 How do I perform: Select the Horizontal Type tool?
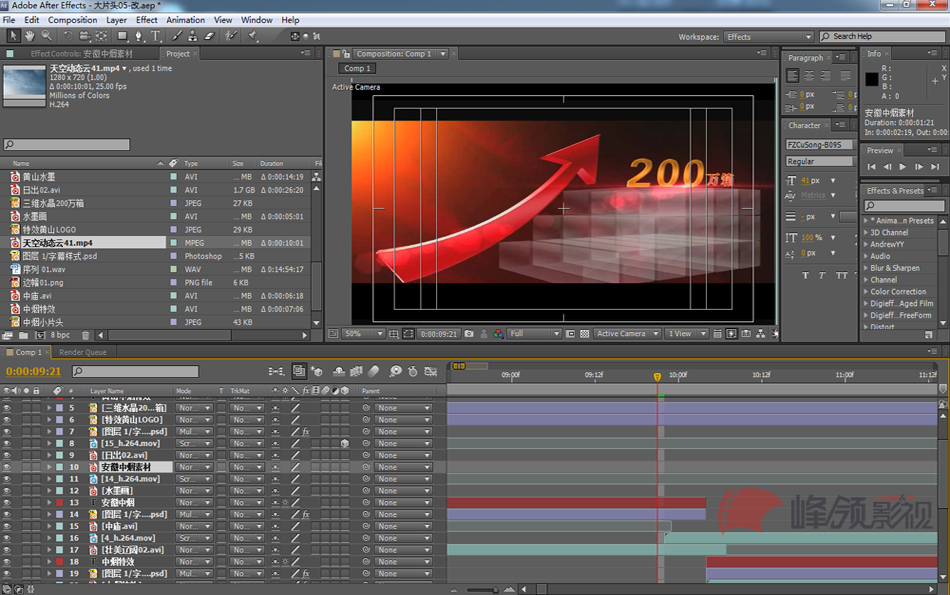[155, 36]
